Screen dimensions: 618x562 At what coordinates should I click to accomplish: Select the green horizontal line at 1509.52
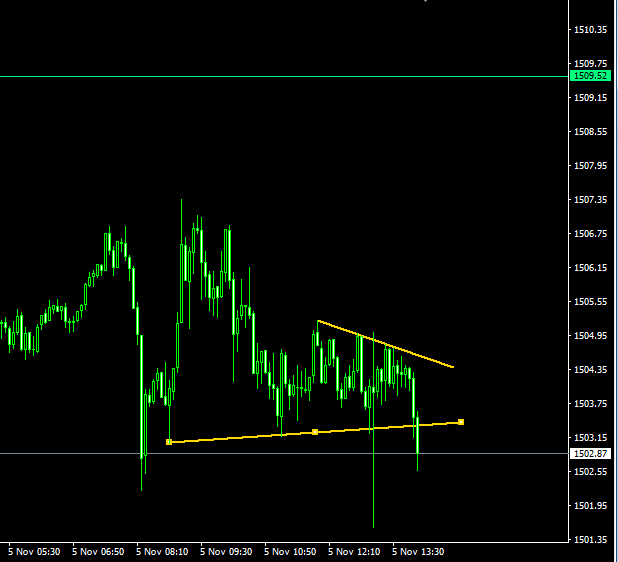284,76
